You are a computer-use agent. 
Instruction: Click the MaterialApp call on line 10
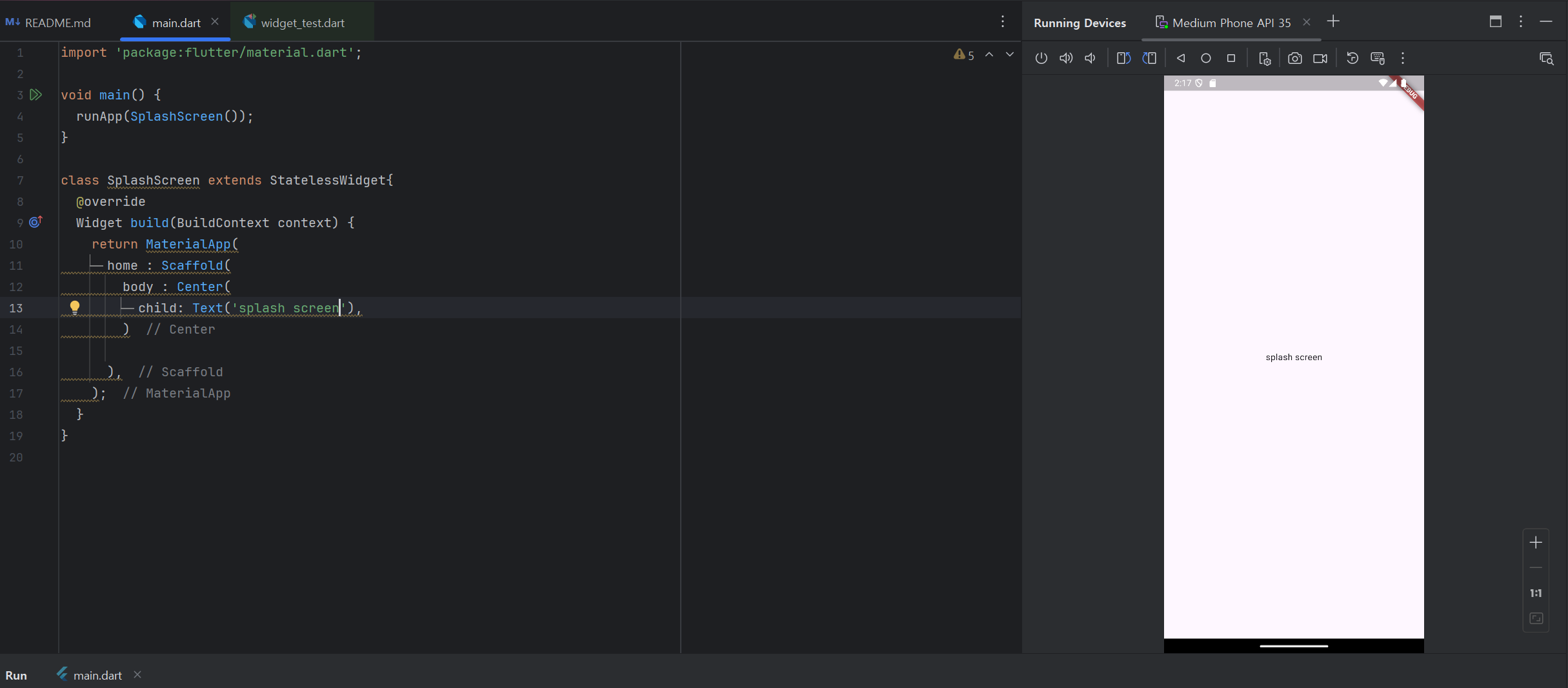(188, 244)
